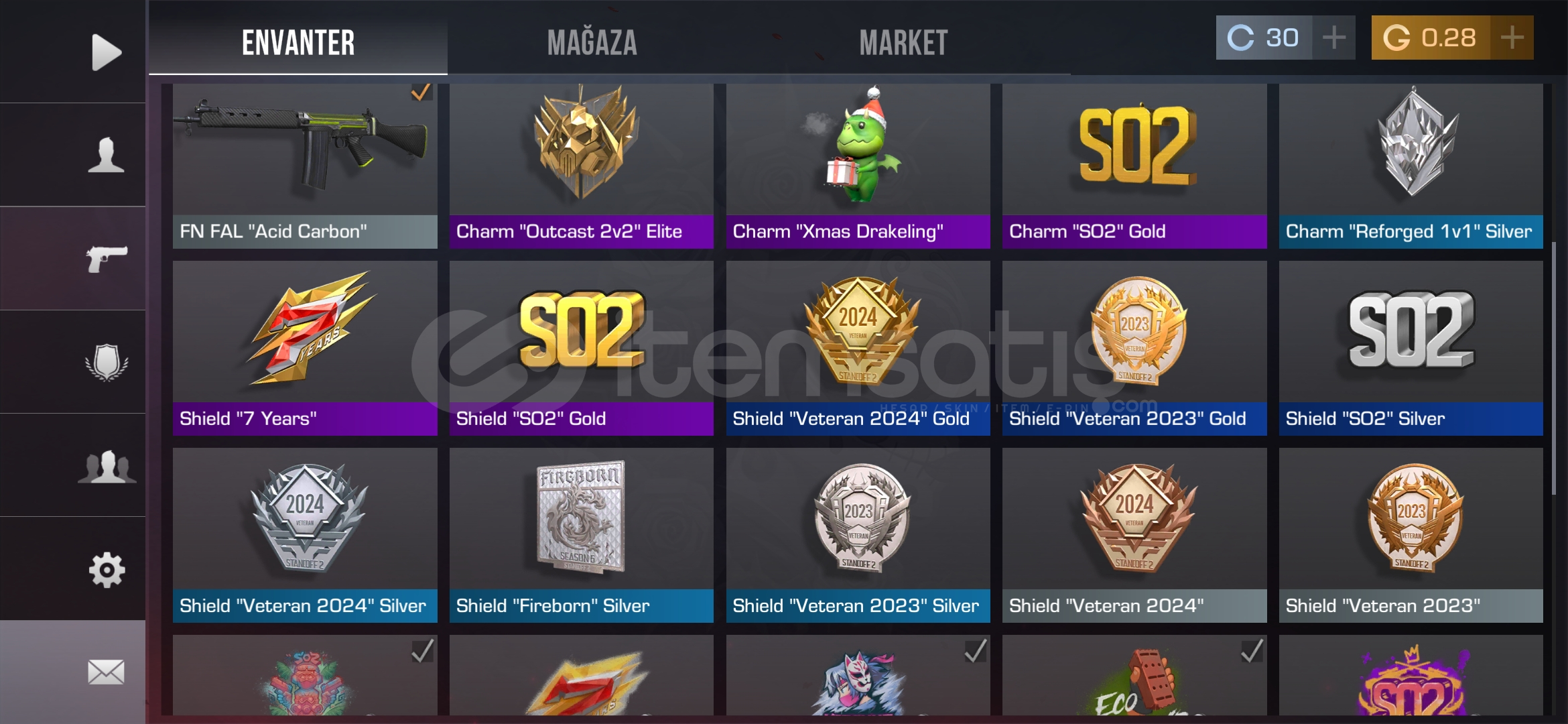Switch to the Mağaza tab
The height and width of the screenshot is (724, 1568).
[x=592, y=43]
